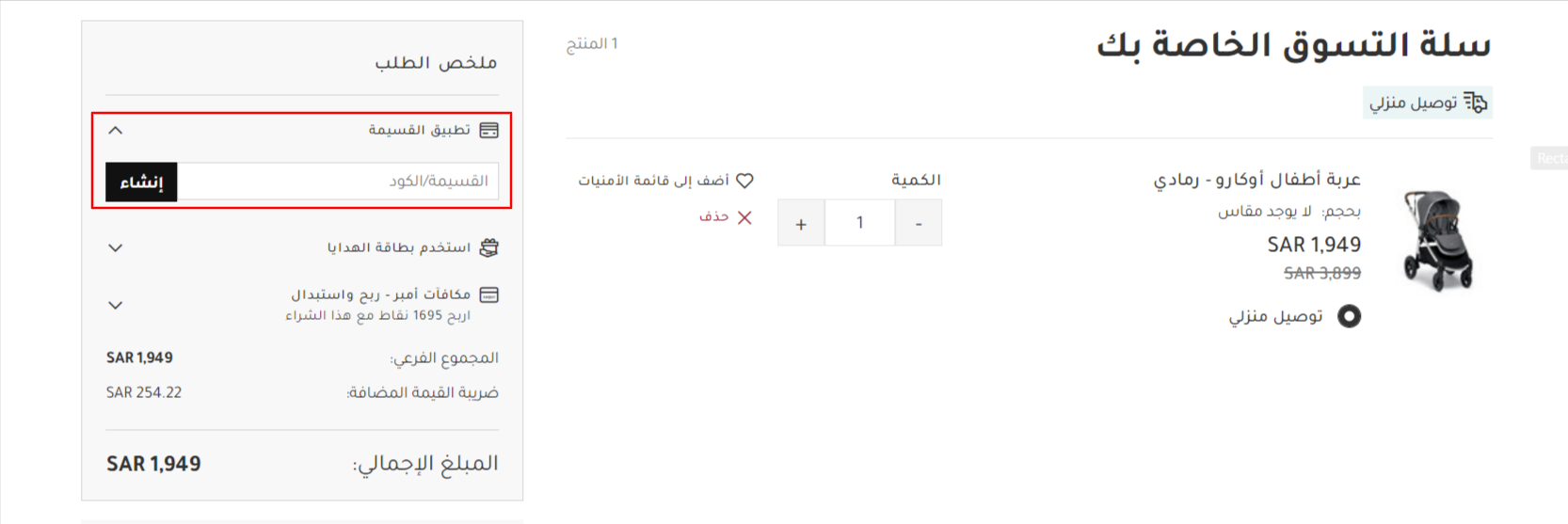Viewport: 1568px width, 524px height.
Task: Open the عربة أطفال أوكارو product title
Action: (x=1257, y=180)
